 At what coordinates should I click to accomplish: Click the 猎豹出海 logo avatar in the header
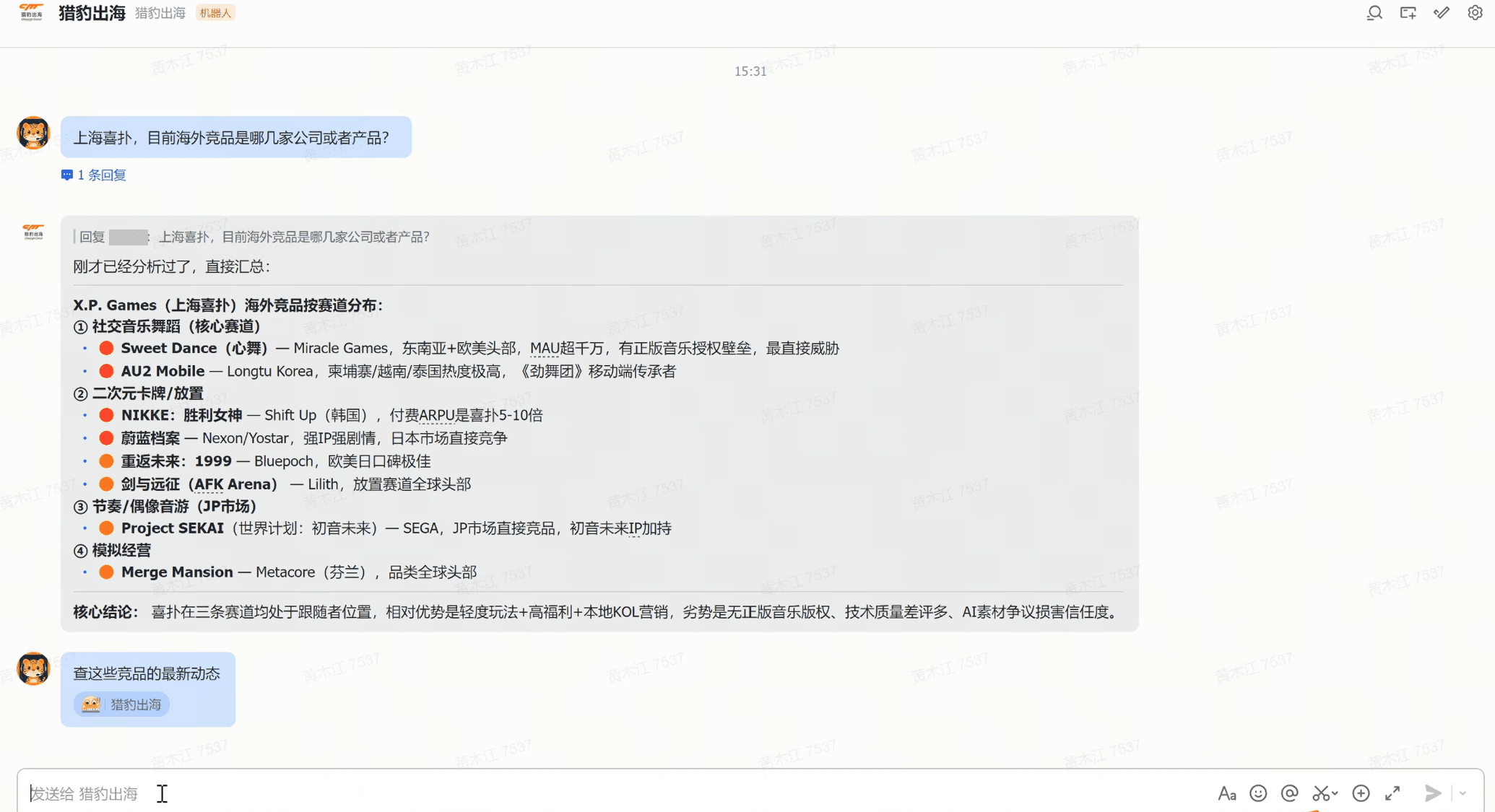point(31,12)
